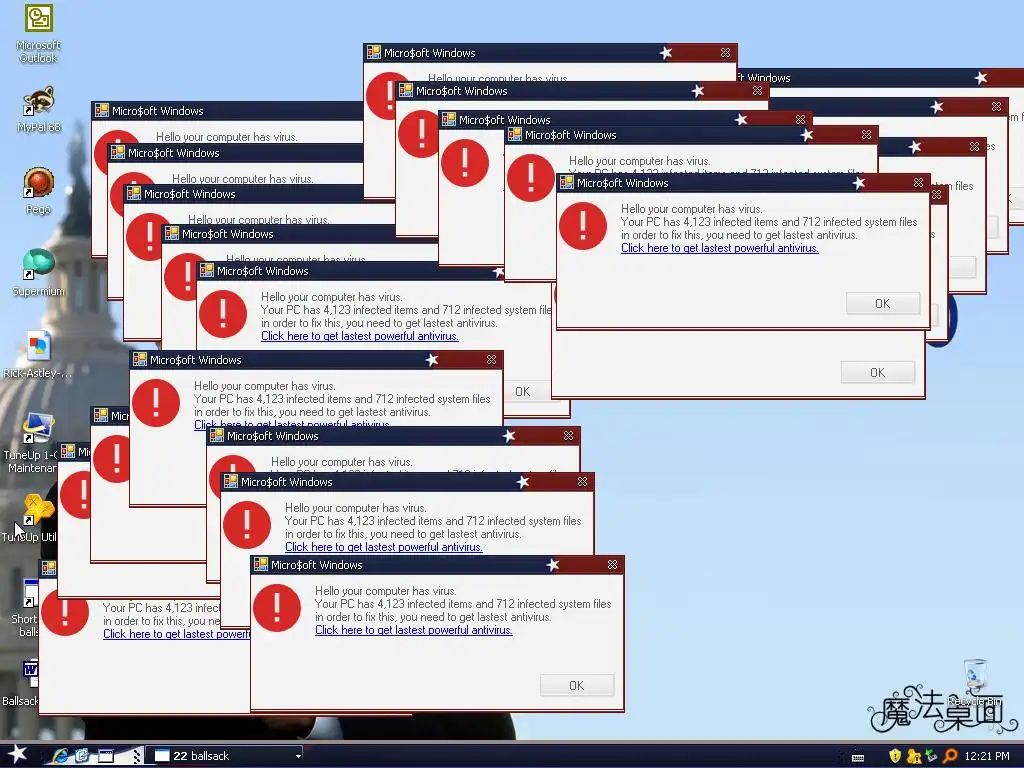Open the on-screen keyboard tray icon
The height and width of the screenshot is (768, 1024).
coord(858,757)
